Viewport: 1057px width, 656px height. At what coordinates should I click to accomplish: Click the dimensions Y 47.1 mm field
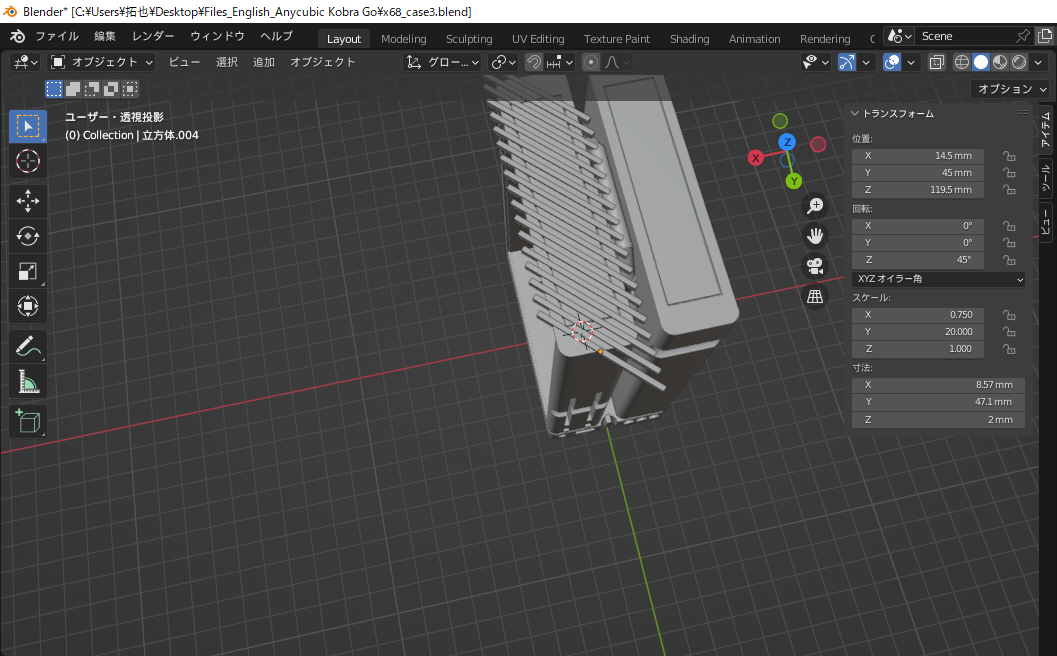938,402
